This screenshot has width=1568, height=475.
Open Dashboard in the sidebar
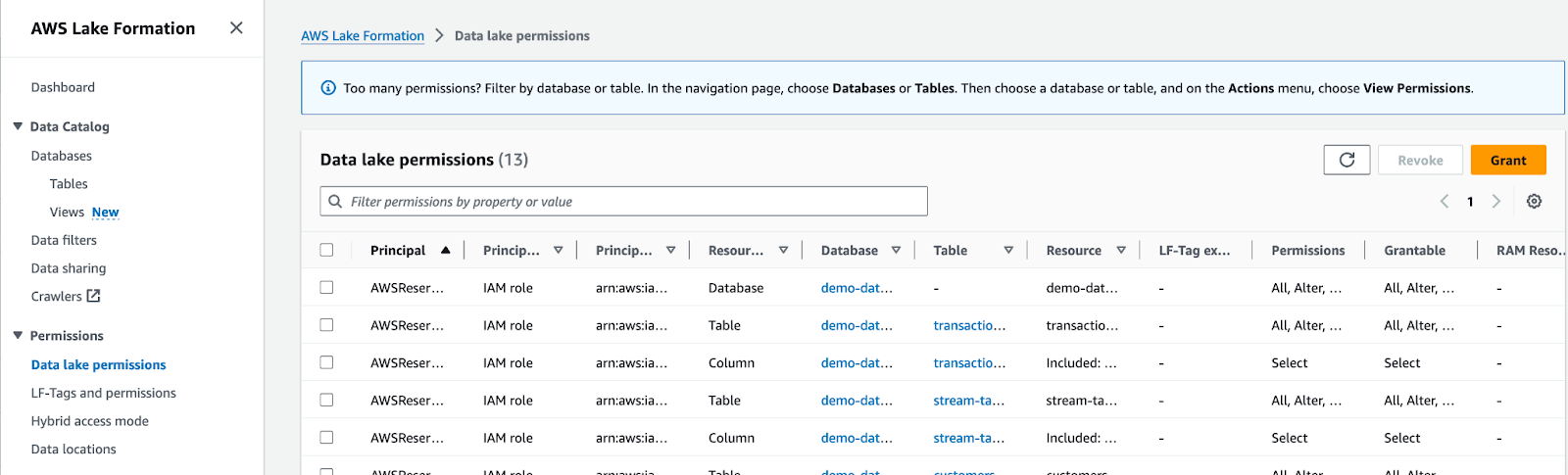coord(63,87)
